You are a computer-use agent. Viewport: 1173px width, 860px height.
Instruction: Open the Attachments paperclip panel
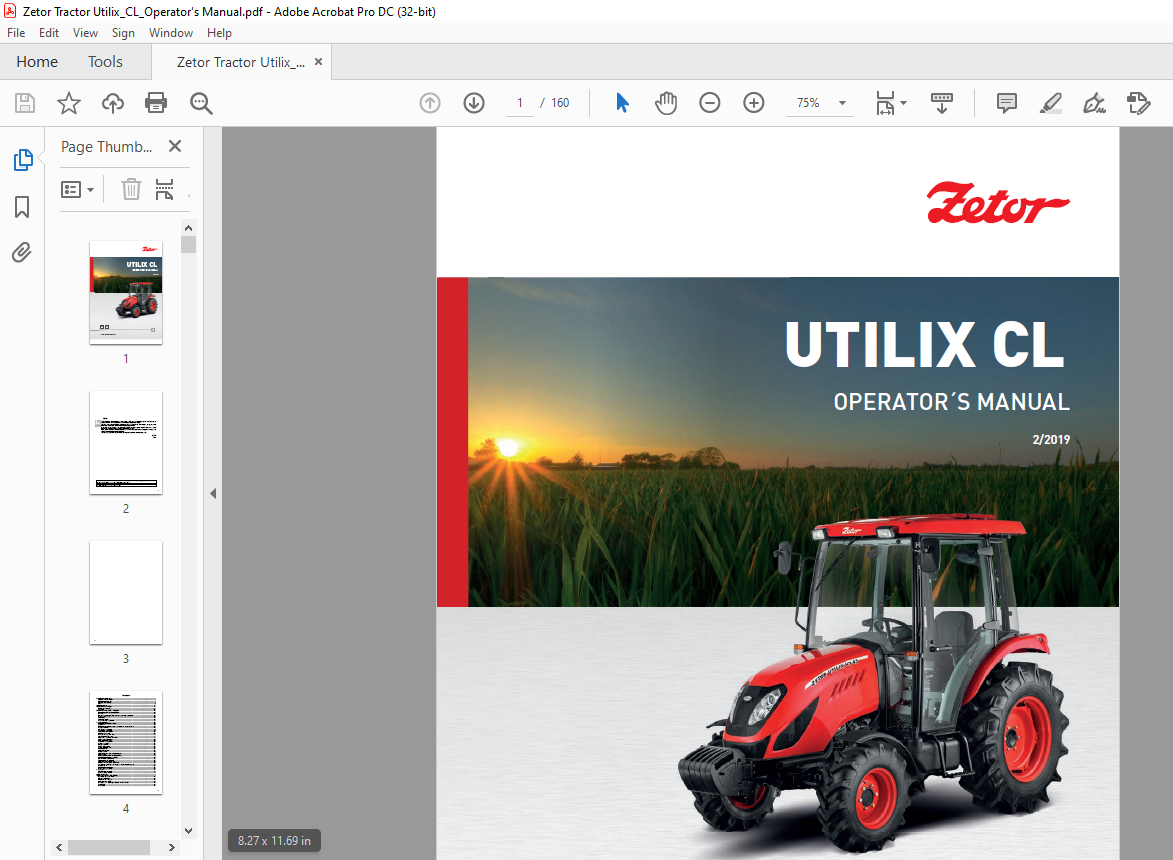coord(22,253)
